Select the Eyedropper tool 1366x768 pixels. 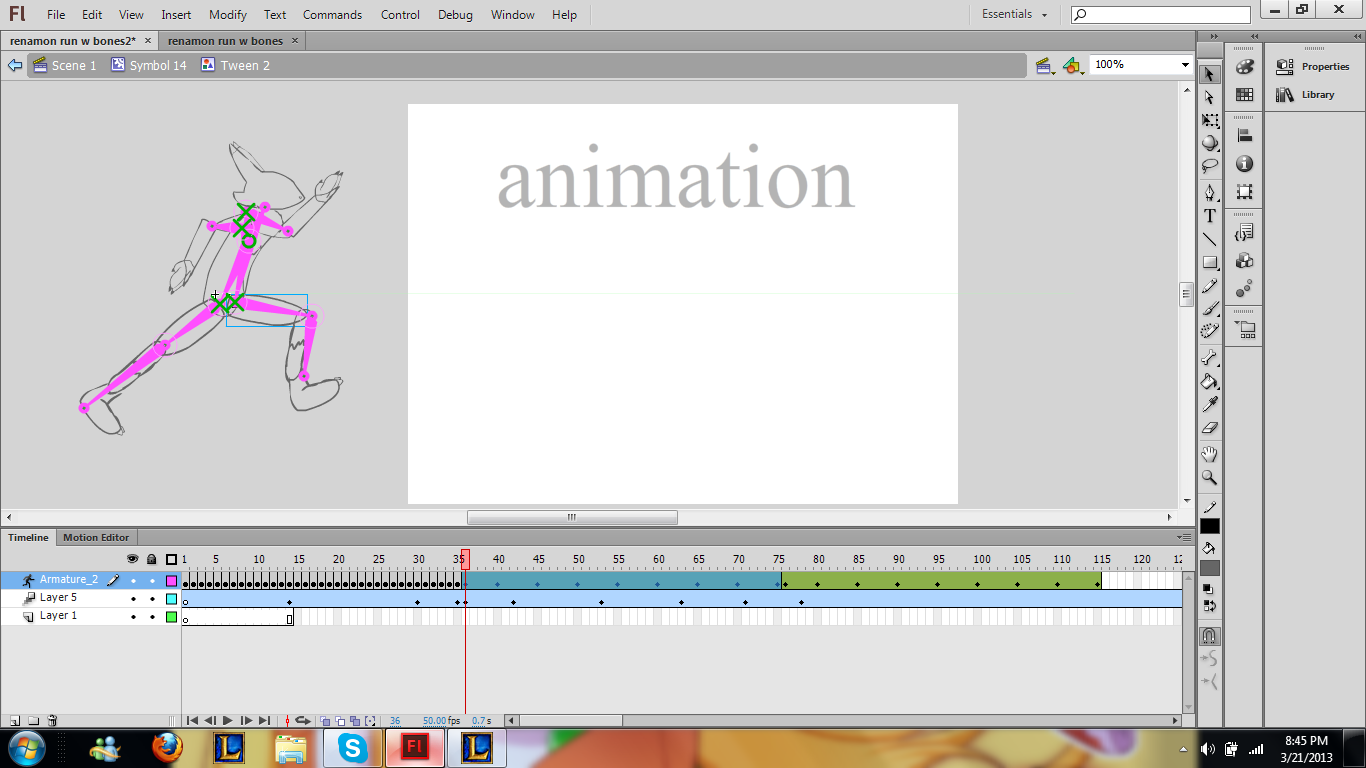coord(1209,404)
